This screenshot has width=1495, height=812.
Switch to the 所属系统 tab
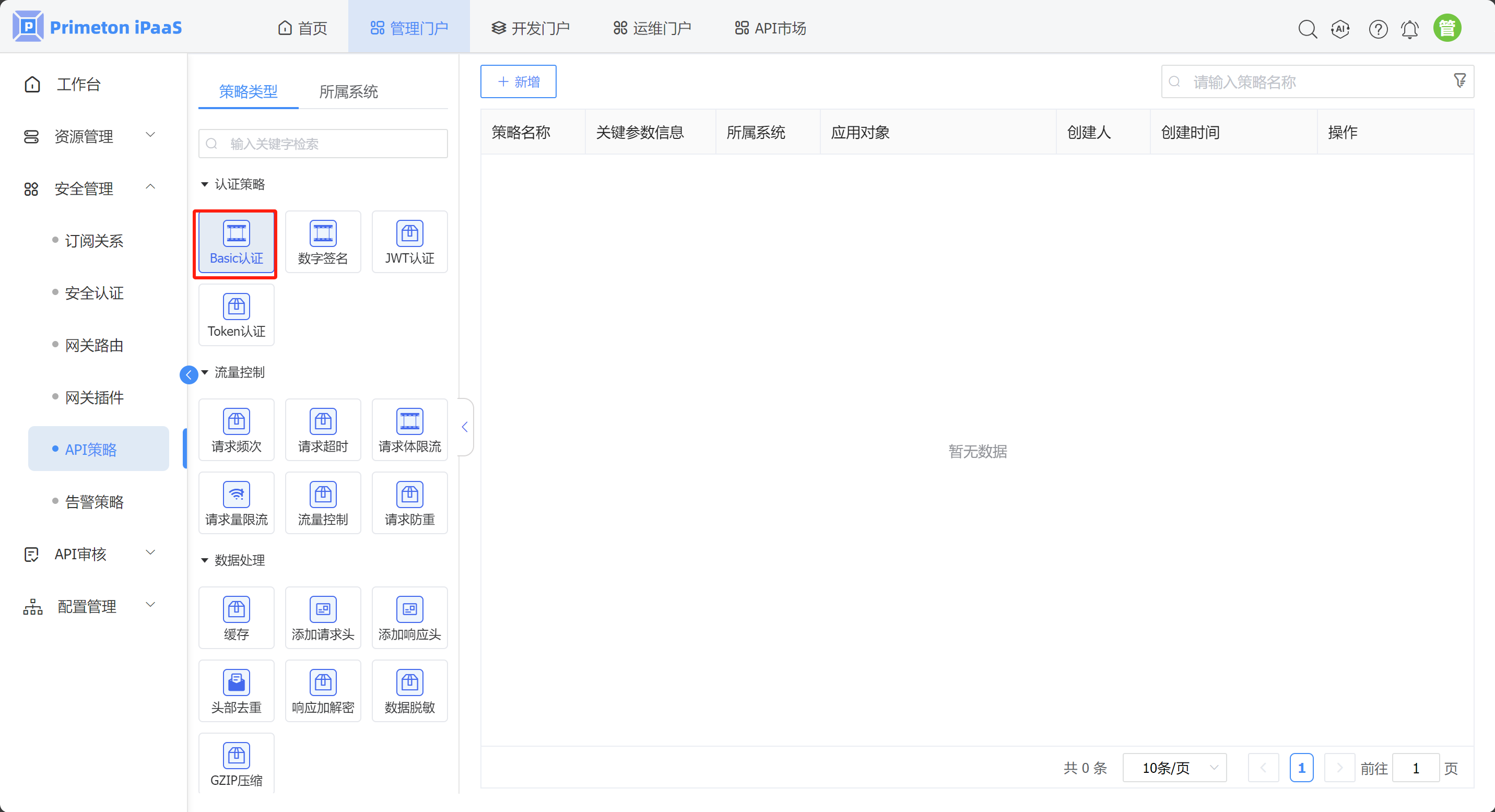point(348,92)
